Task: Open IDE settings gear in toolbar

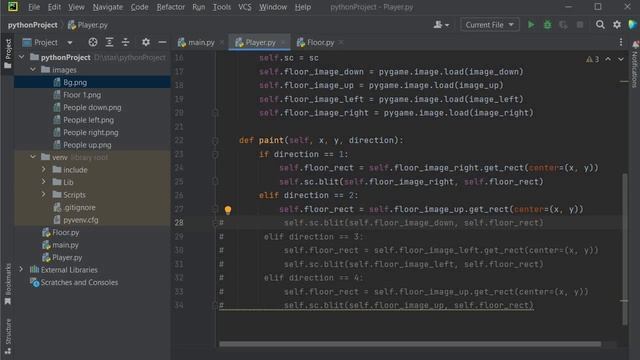Action: pos(617,25)
